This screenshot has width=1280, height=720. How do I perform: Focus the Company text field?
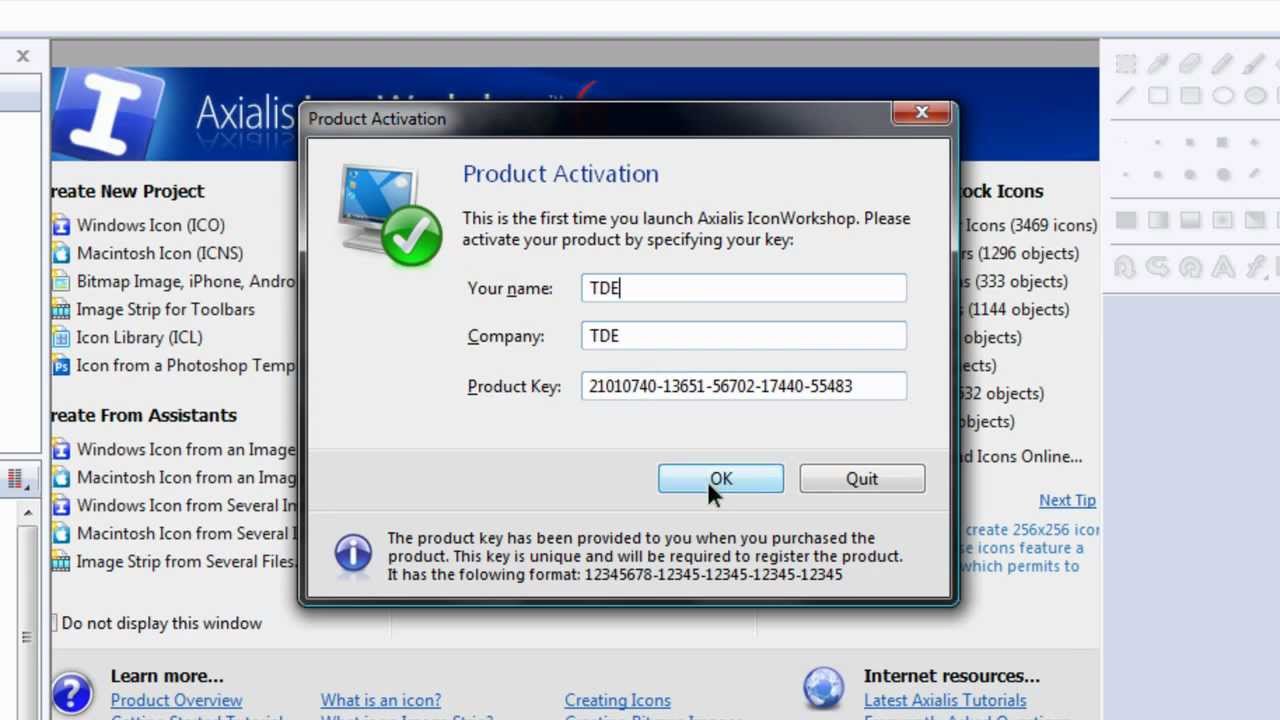coord(743,336)
